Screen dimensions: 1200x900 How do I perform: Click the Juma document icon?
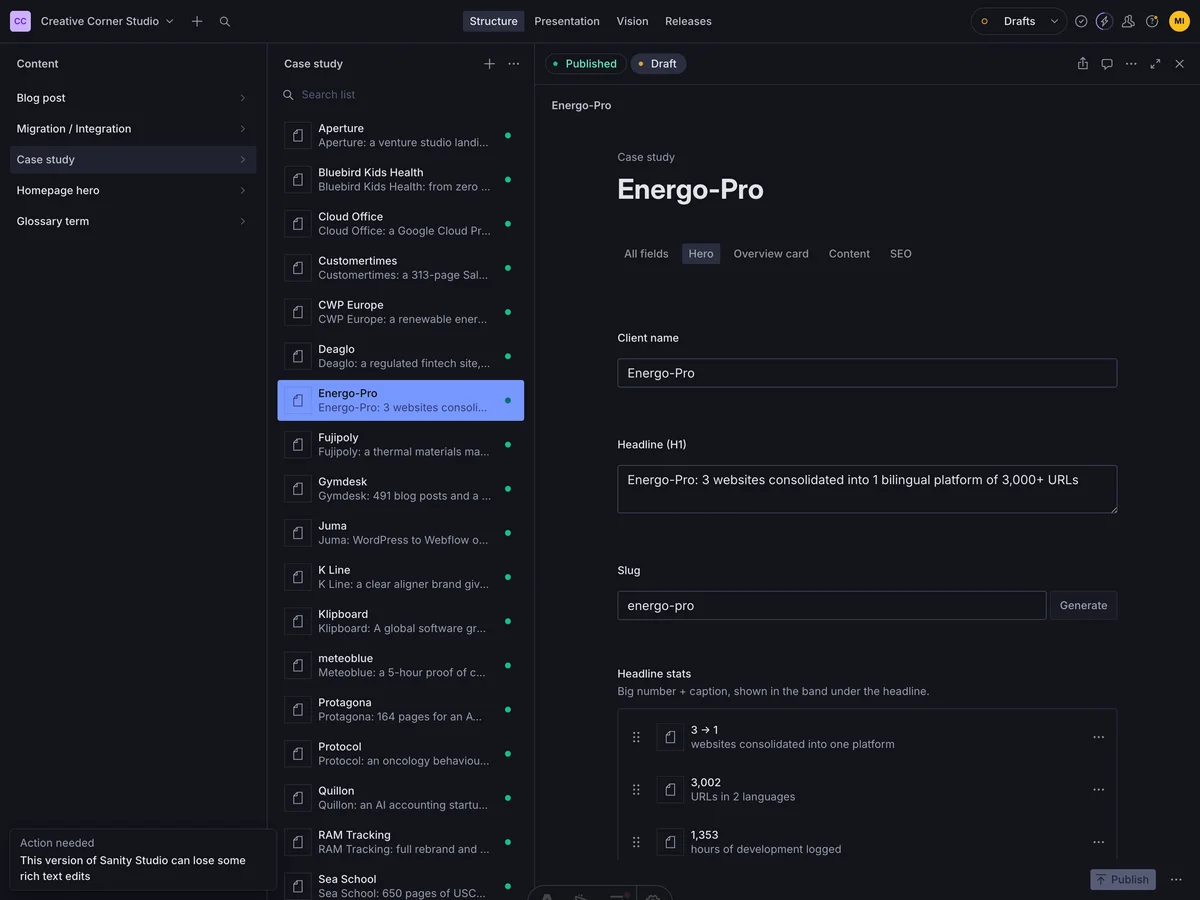pyautogui.click(x=298, y=533)
